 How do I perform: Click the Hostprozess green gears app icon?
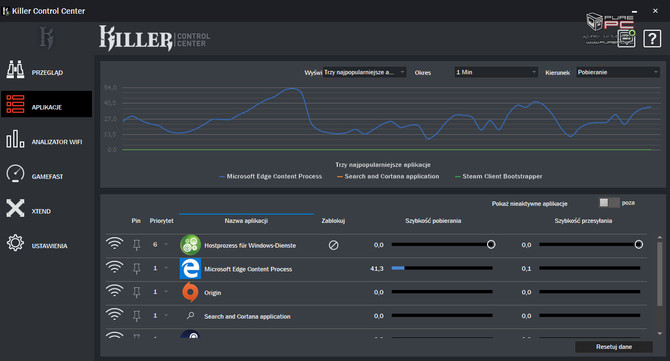tap(190, 245)
